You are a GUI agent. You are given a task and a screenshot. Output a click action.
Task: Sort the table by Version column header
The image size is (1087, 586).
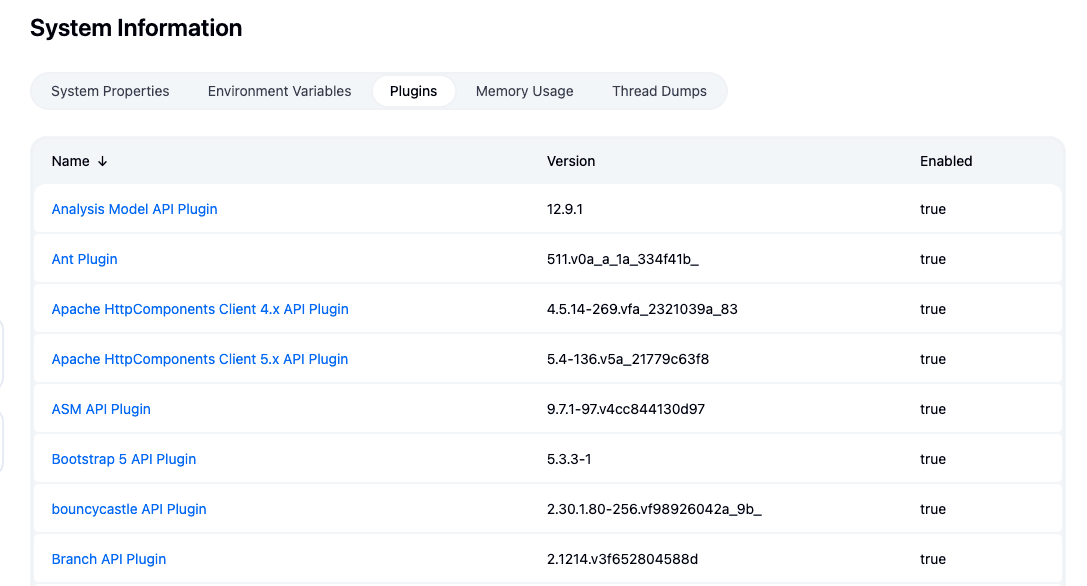click(570, 161)
